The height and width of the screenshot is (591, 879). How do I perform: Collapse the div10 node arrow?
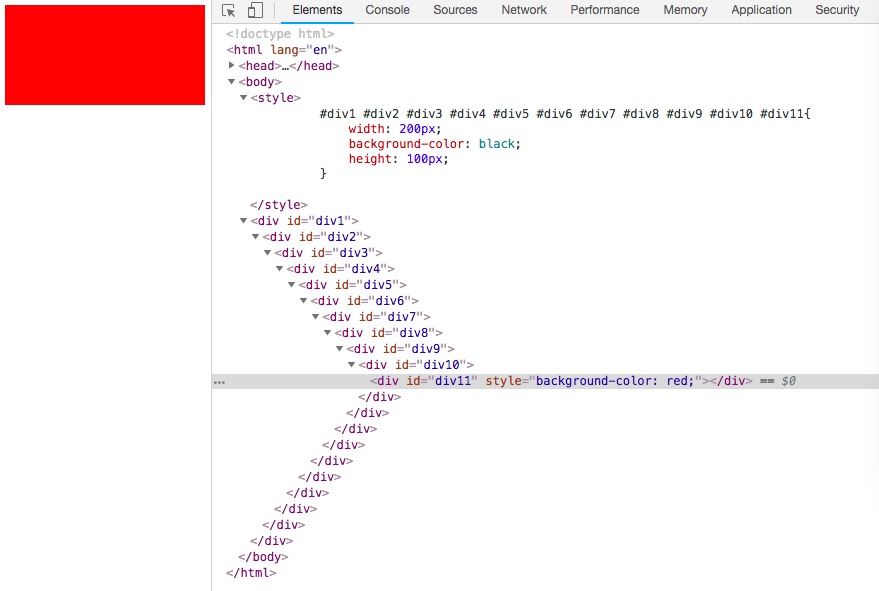(351, 364)
